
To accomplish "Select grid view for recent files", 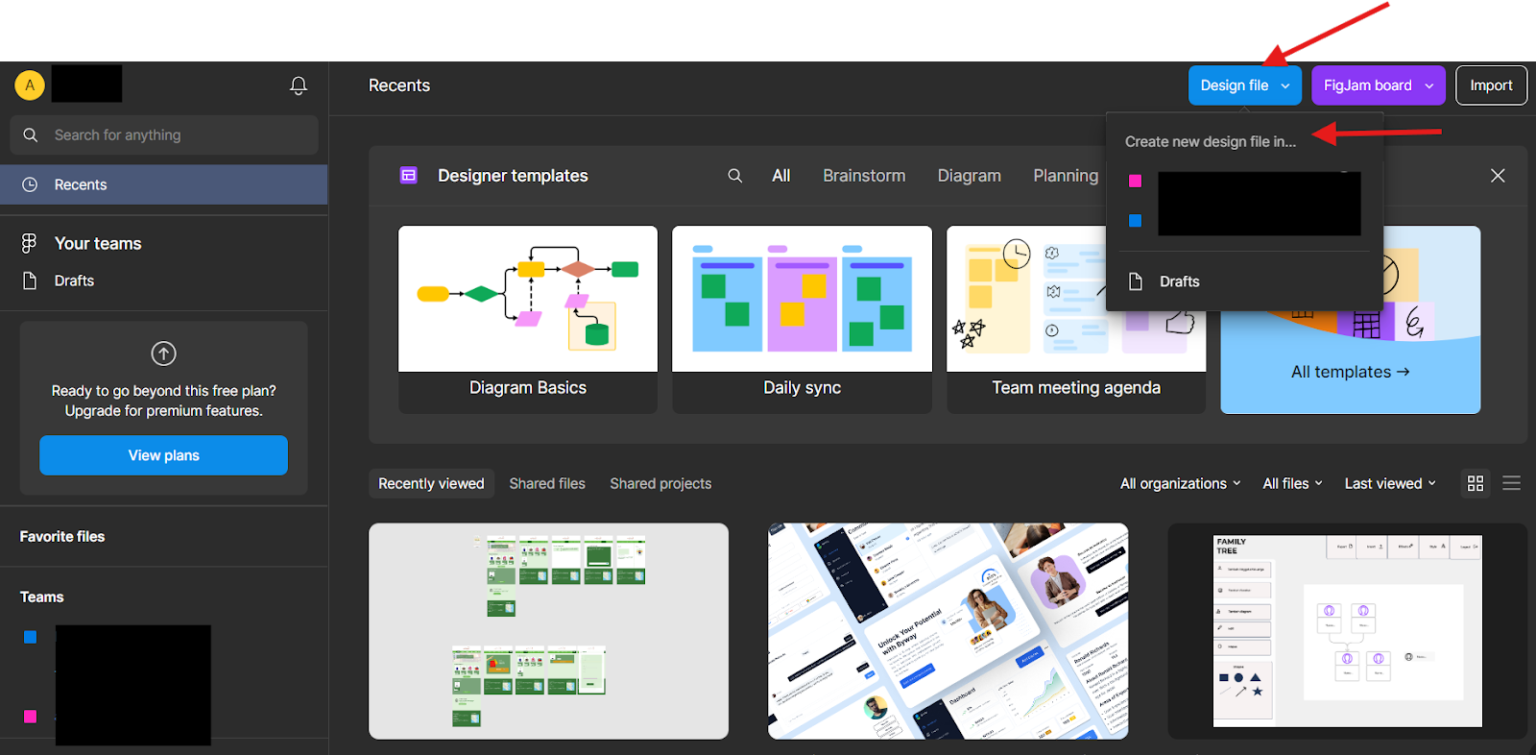I will click(1475, 483).
